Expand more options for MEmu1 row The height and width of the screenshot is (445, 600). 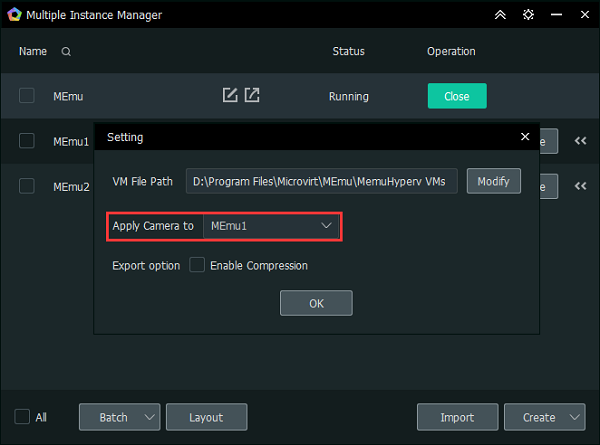(580, 141)
